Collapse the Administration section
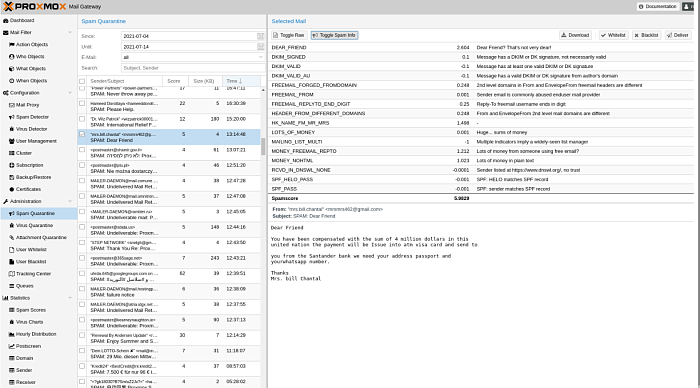 (70, 201)
